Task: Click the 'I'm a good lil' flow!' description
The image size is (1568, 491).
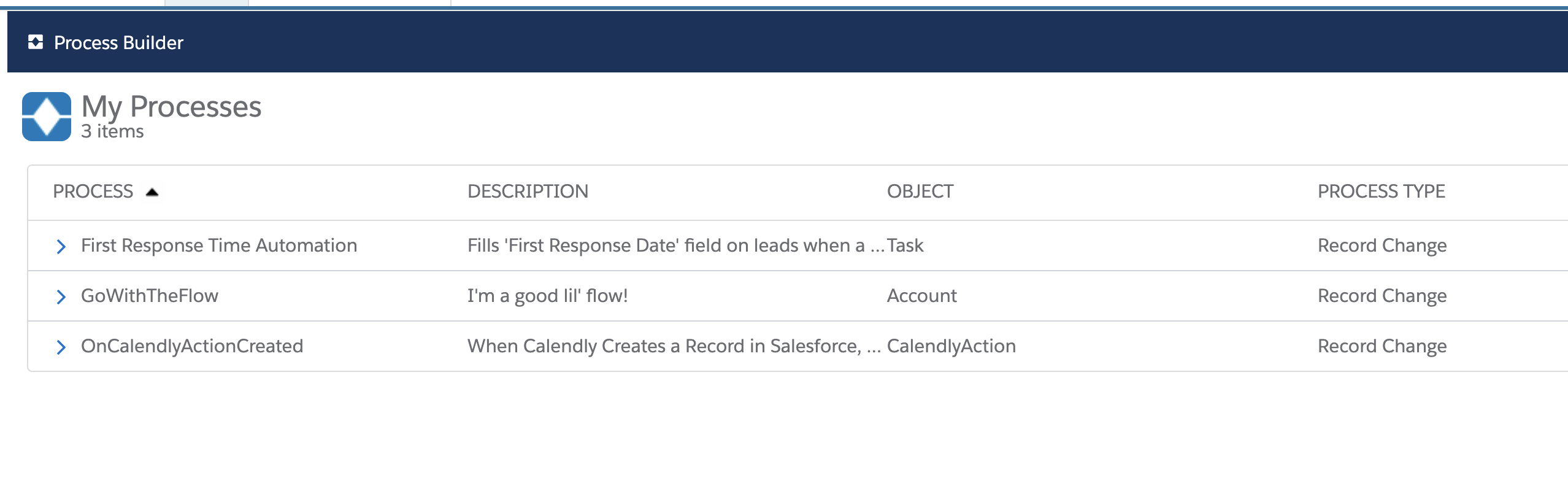Action: [x=547, y=296]
